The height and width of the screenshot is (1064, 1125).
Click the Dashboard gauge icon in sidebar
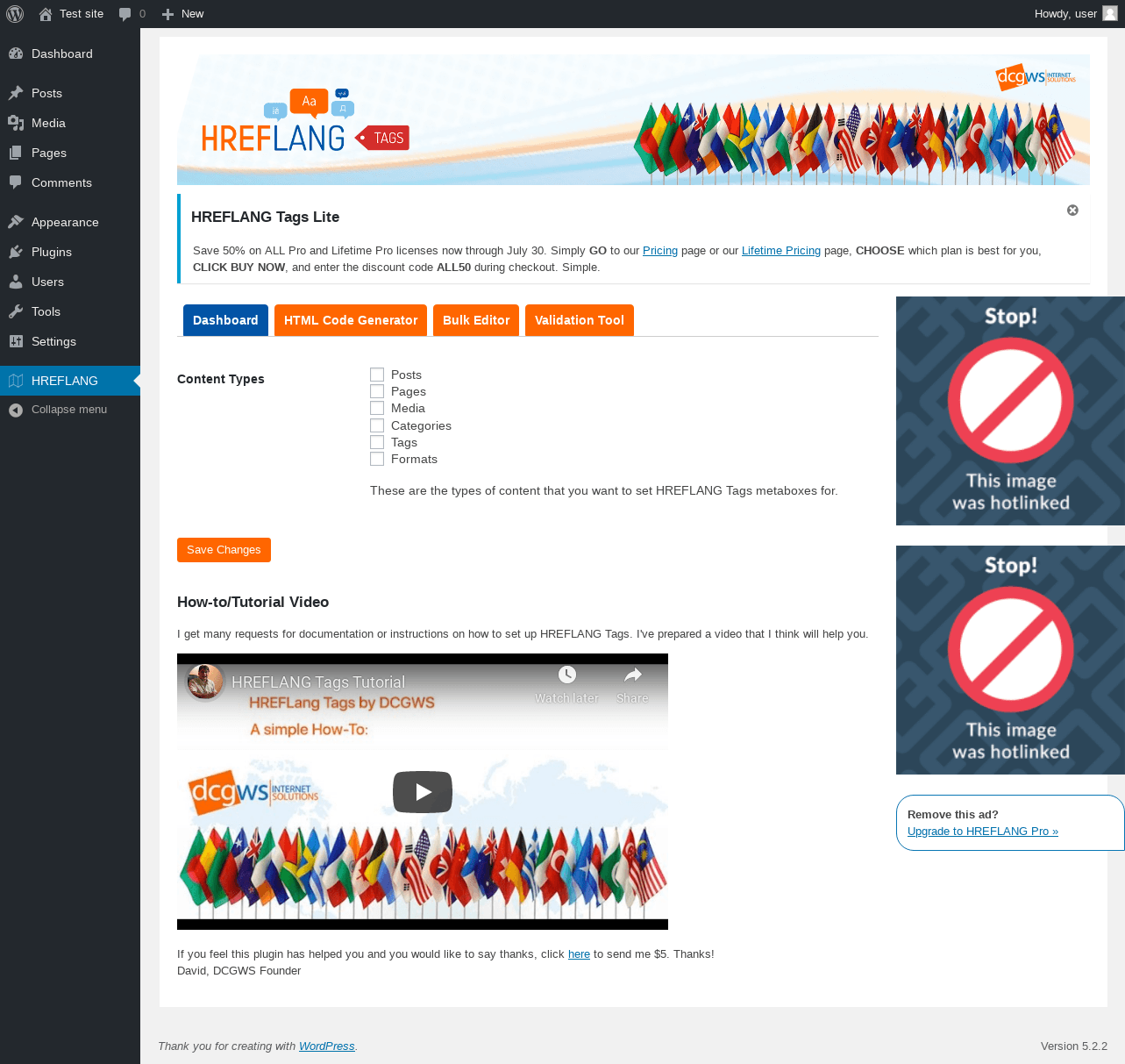(x=16, y=54)
